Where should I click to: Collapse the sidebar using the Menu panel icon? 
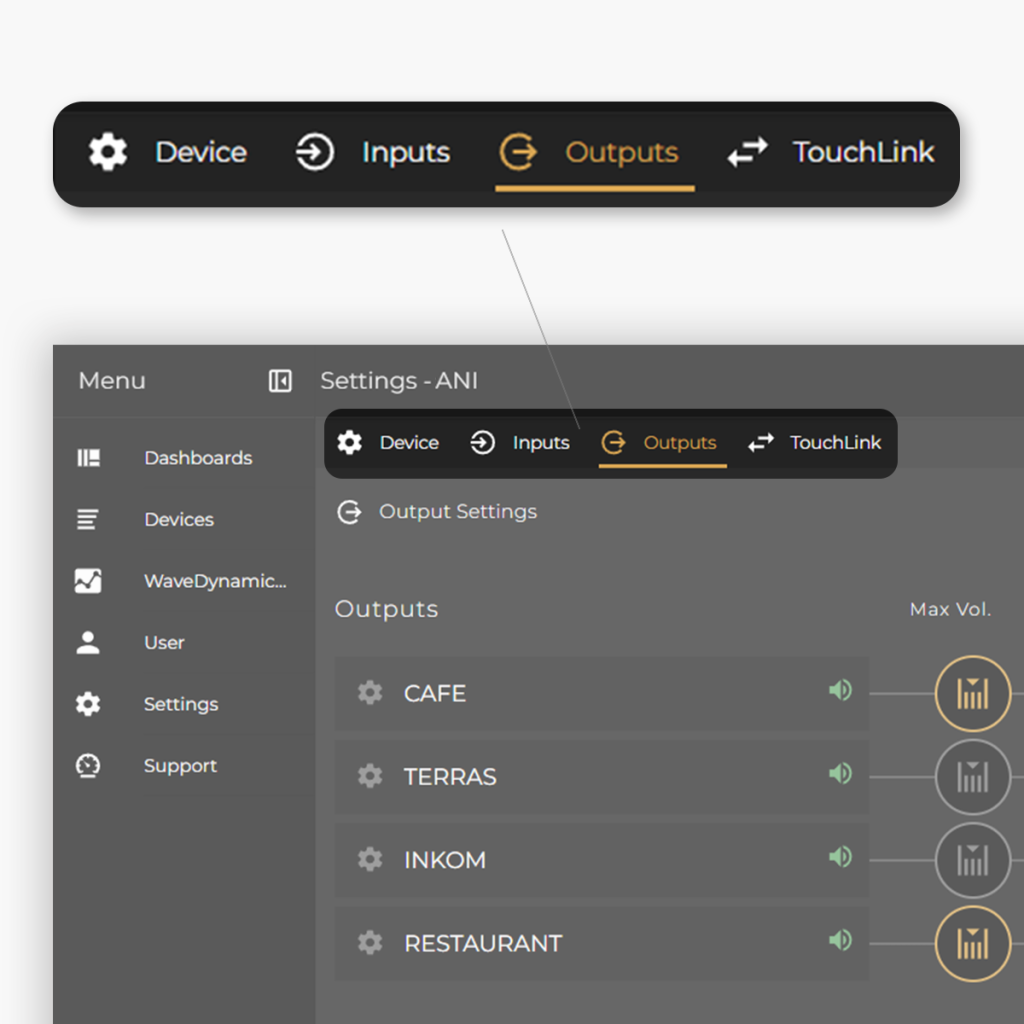coord(280,381)
